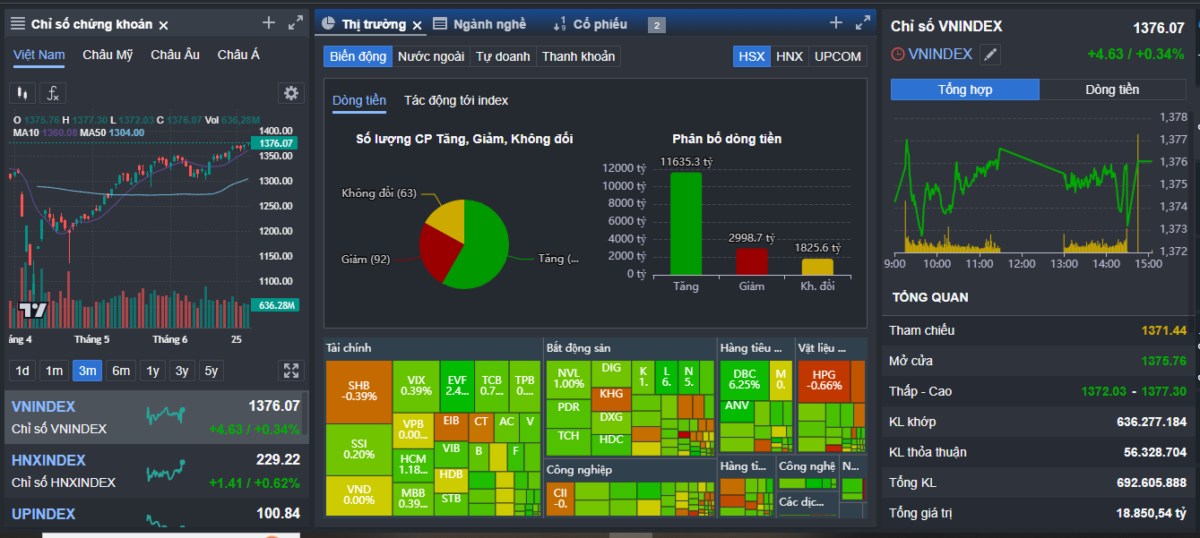Choose the HSX exchange
This screenshot has width=1200, height=538.
pos(751,56)
